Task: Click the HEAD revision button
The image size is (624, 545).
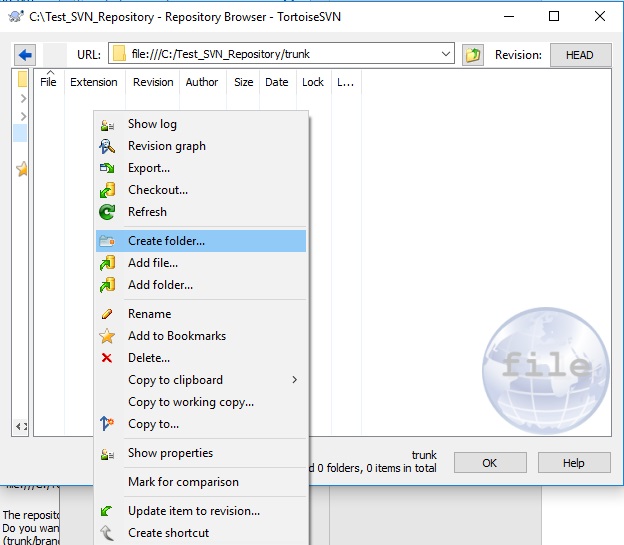Action: tap(581, 55)
